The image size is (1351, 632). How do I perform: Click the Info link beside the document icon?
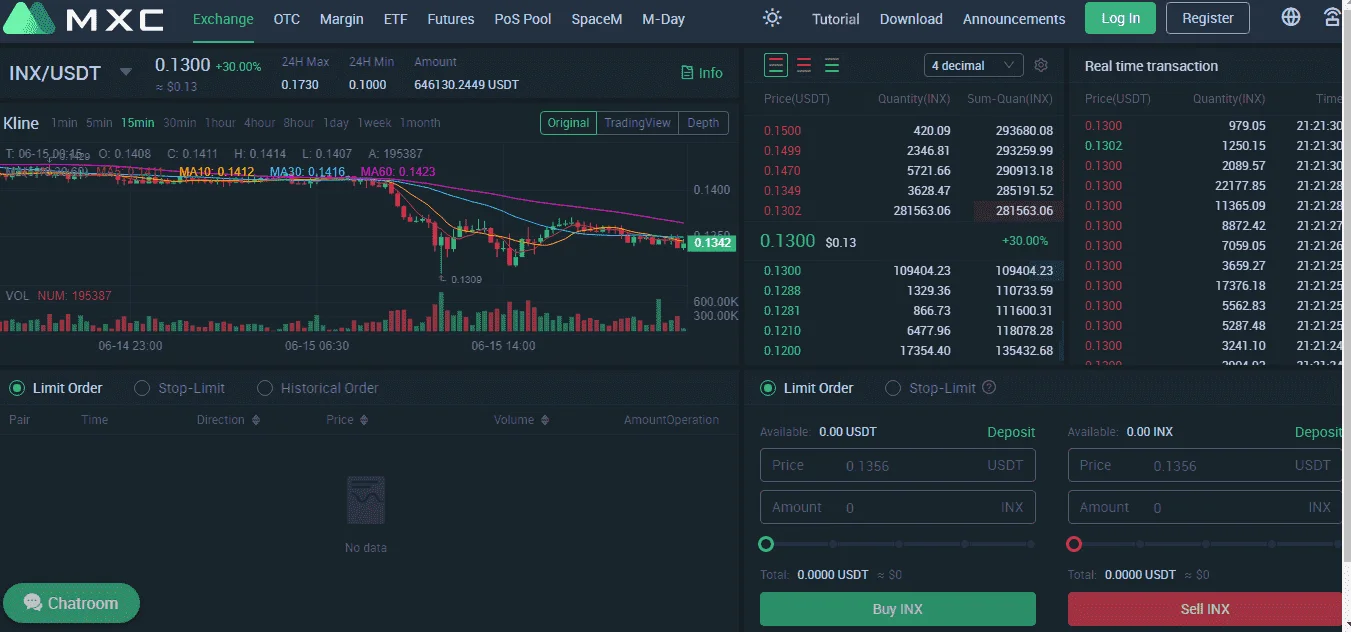(711, 73)
